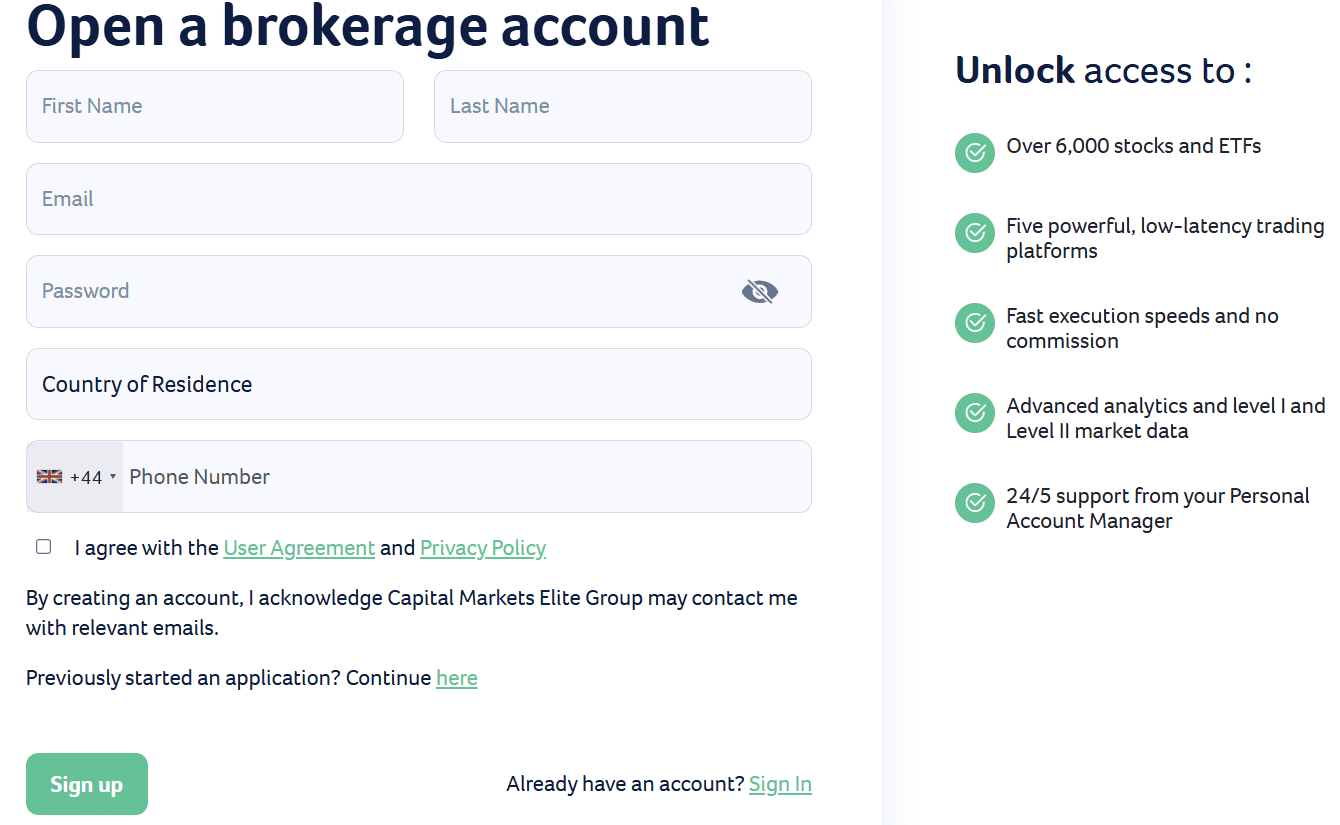
Task: Open the +44 country code dropdown
Action: click(x=86, y=475)
